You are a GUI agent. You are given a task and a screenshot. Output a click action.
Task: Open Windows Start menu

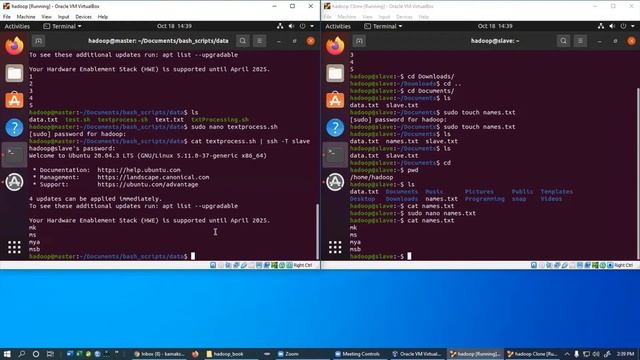click(7, 354)
